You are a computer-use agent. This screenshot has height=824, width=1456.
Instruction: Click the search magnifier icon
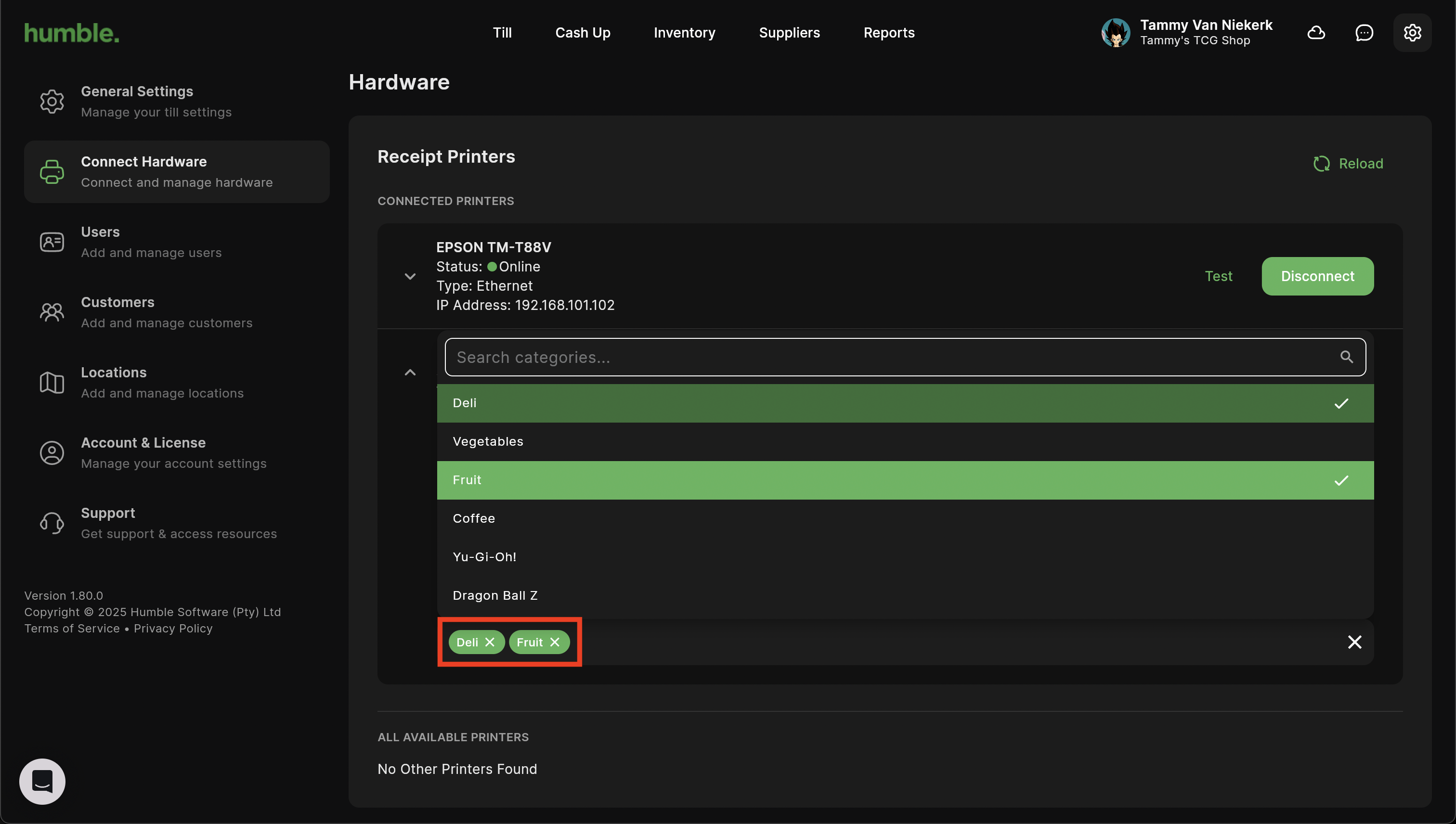(1347, 357)
